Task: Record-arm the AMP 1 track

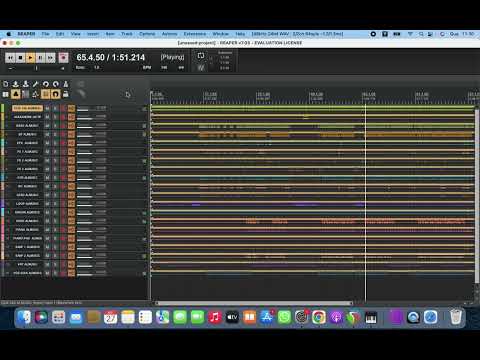Action: pos(63,247)
